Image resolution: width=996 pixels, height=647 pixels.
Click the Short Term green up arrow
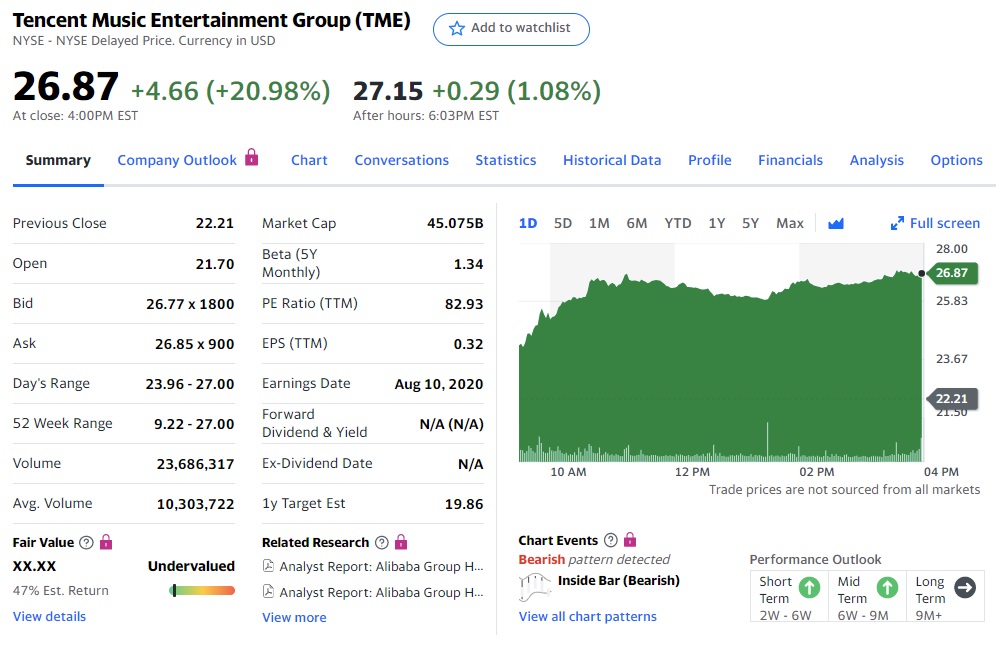coord(810,588)
